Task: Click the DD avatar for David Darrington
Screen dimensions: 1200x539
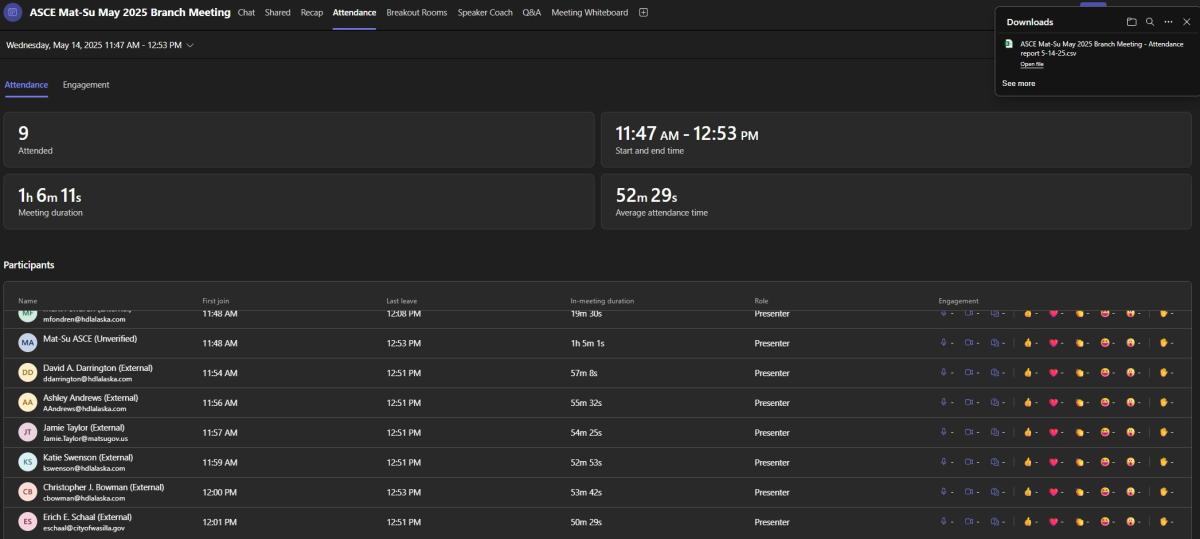Action: pos(28,373)
